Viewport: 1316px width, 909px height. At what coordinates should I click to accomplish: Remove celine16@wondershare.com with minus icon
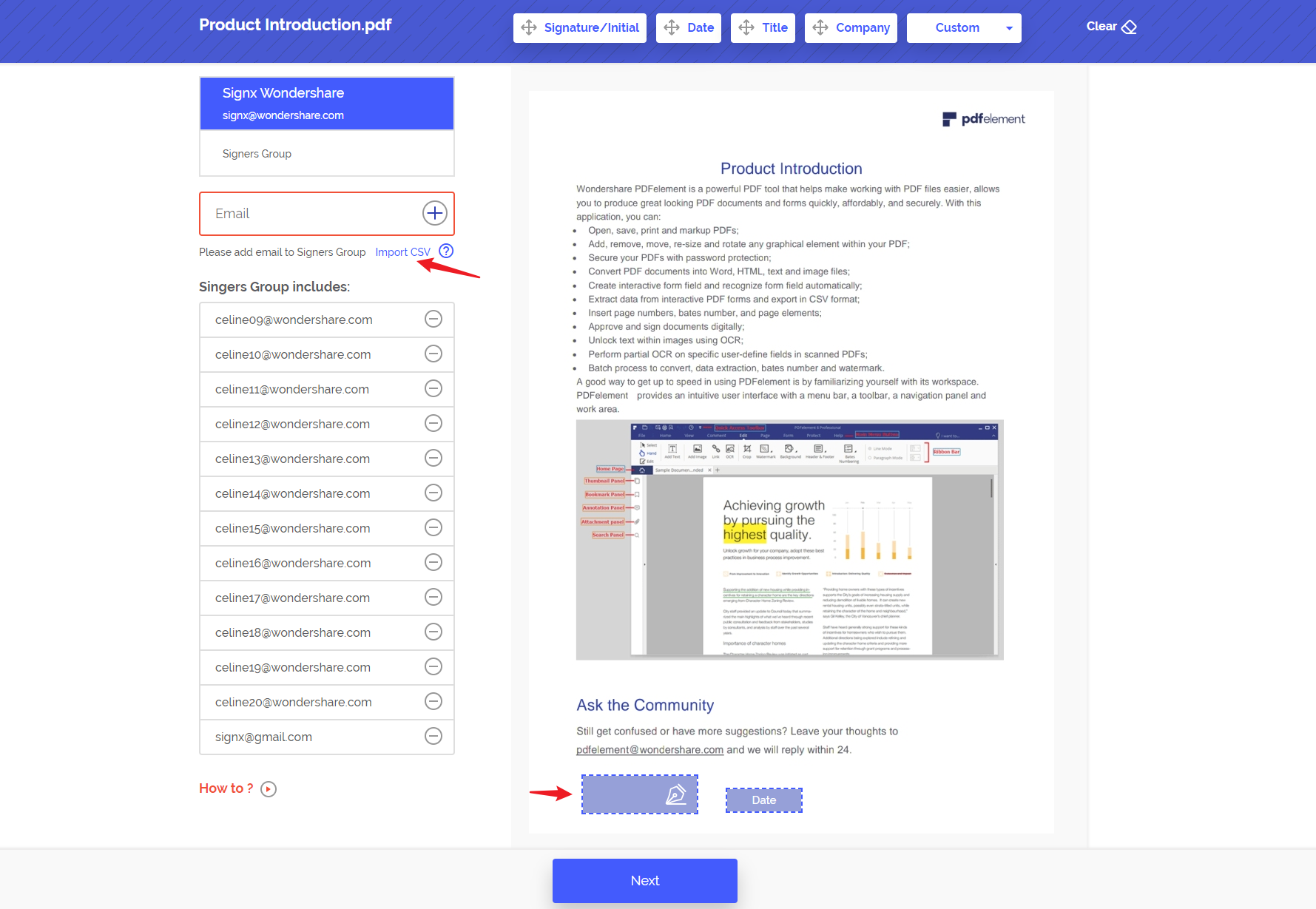click(433, 562)
